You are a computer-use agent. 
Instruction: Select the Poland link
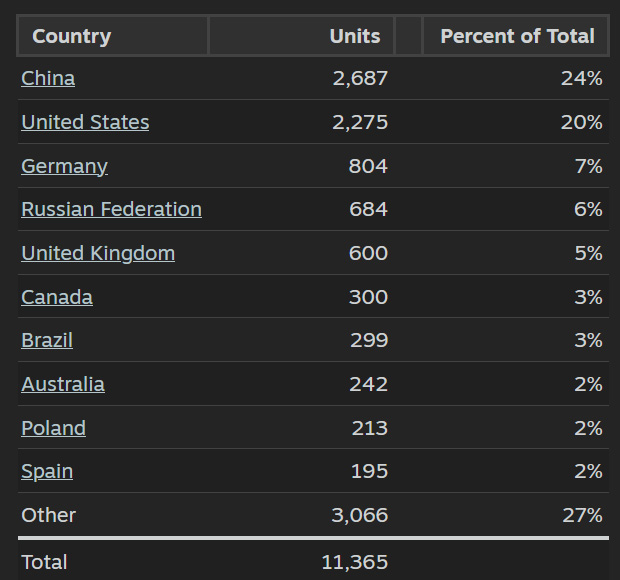(53, 428)
